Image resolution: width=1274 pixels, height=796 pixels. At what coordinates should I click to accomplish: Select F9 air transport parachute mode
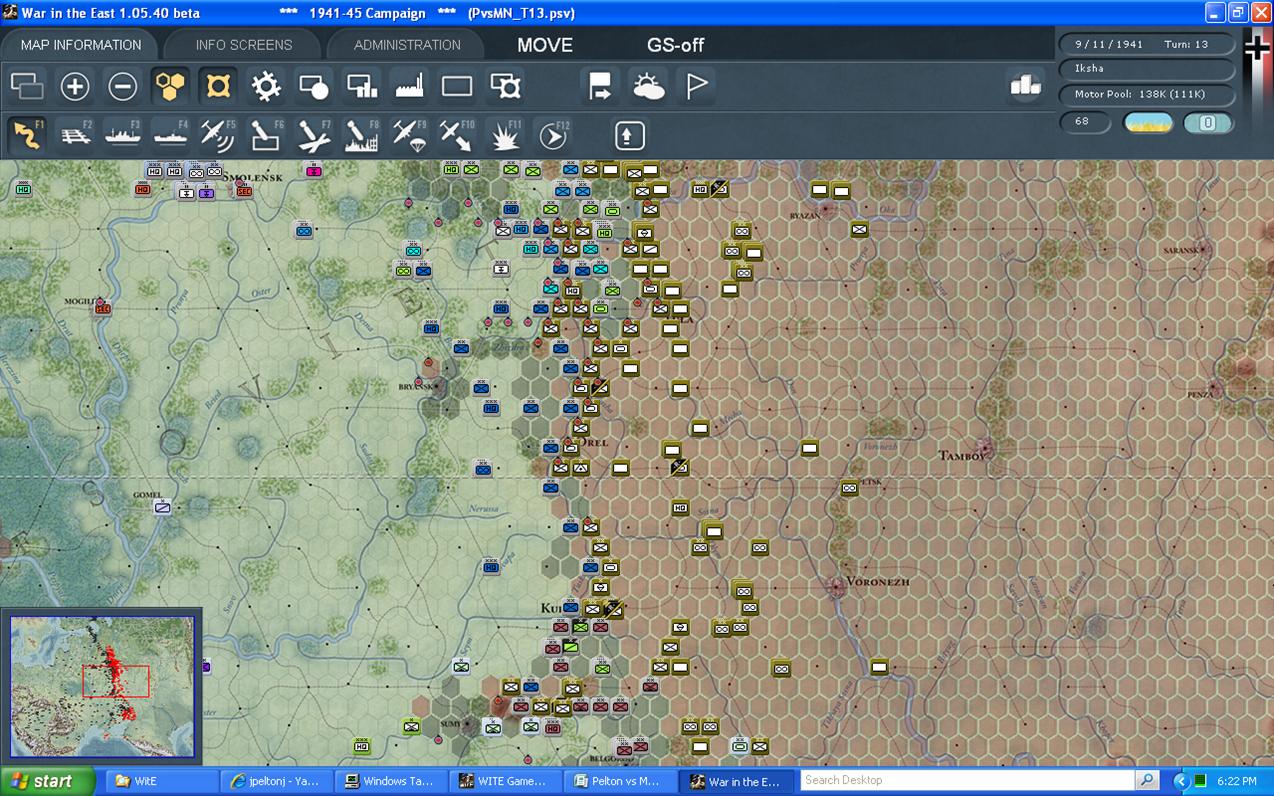coord(410,135)
